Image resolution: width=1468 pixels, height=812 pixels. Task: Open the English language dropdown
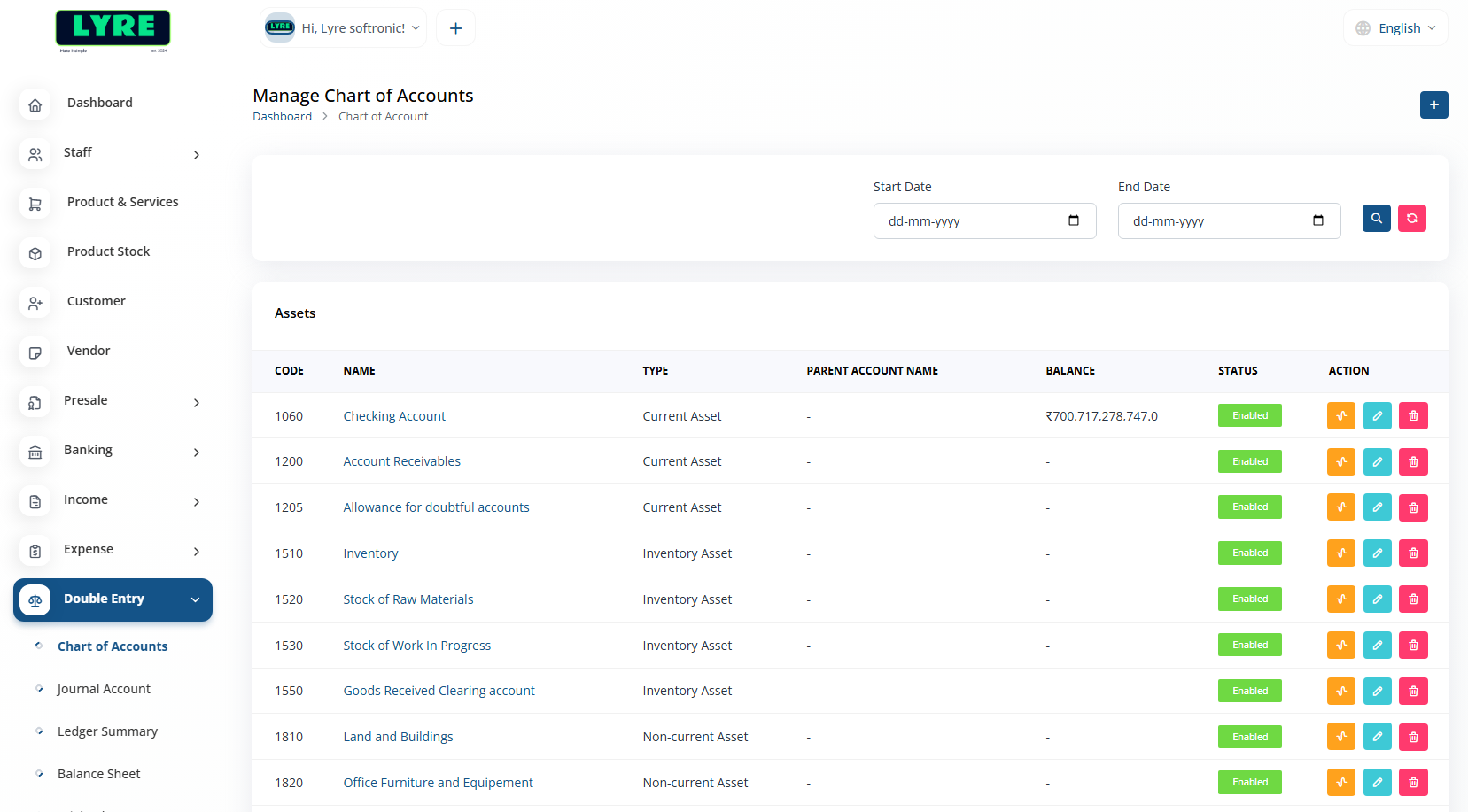coord(1395,28)
